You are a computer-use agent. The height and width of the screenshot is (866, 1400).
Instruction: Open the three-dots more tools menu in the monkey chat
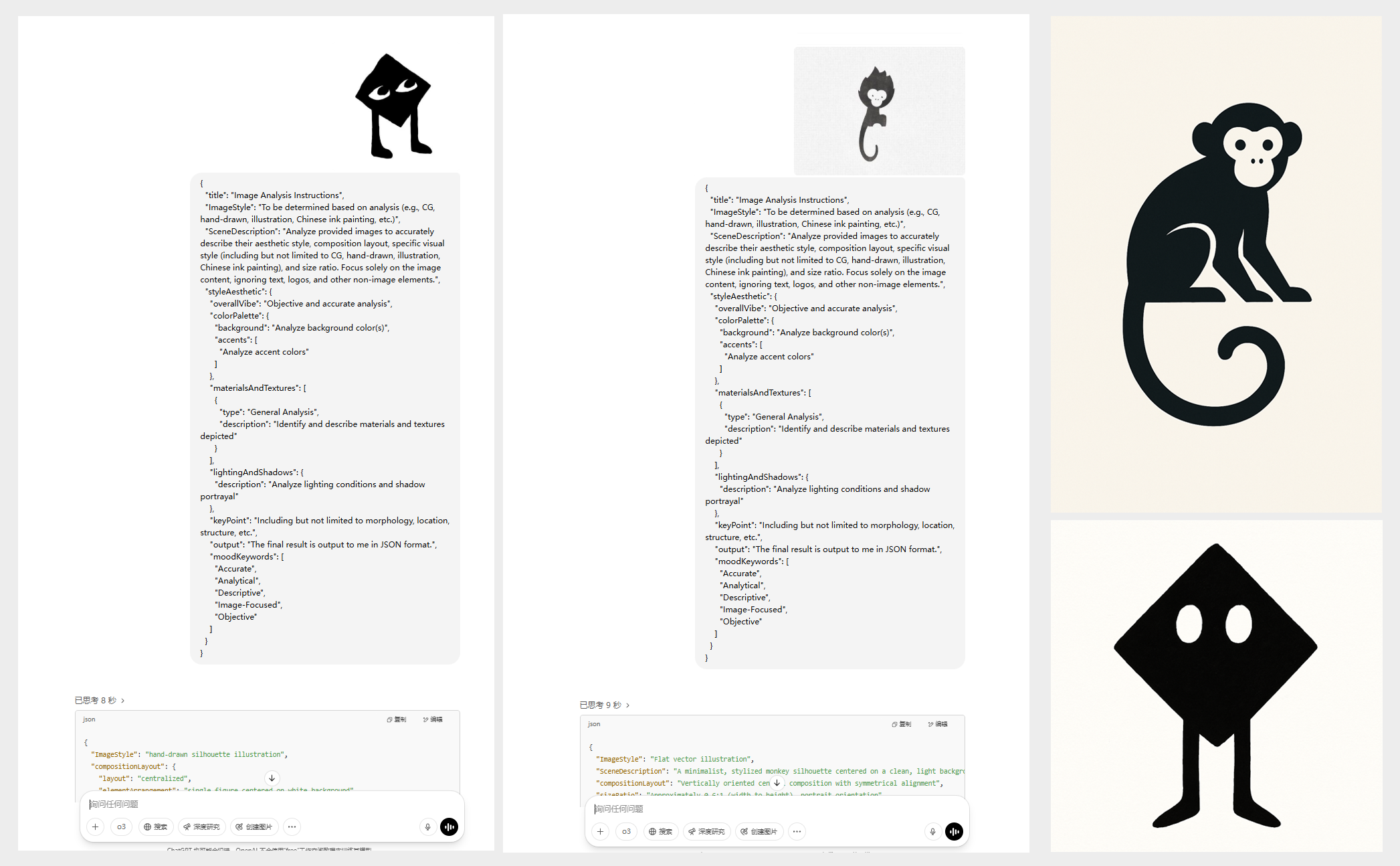click(x=797, y=832)
